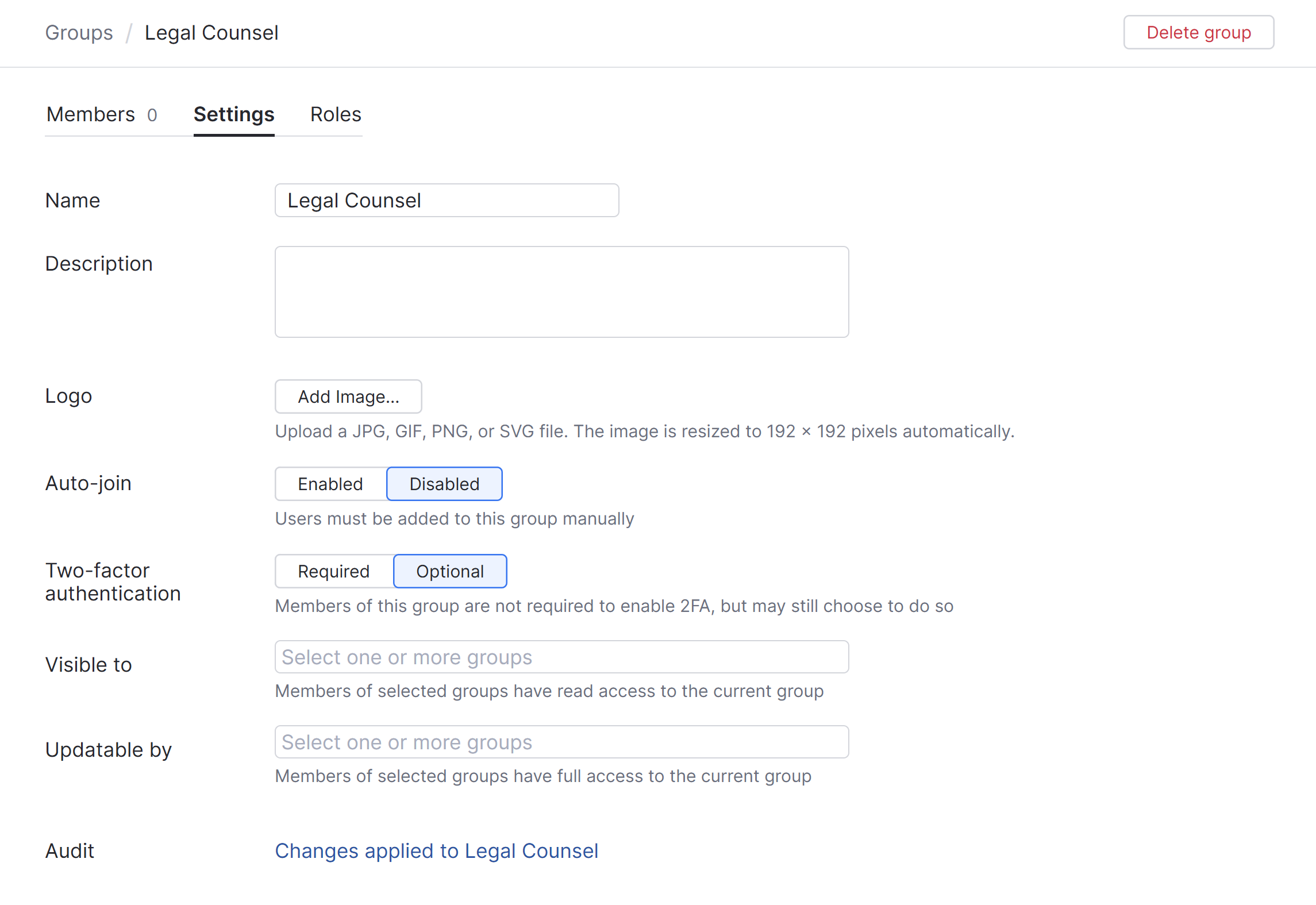Click into the Description text area

point(561,292)
